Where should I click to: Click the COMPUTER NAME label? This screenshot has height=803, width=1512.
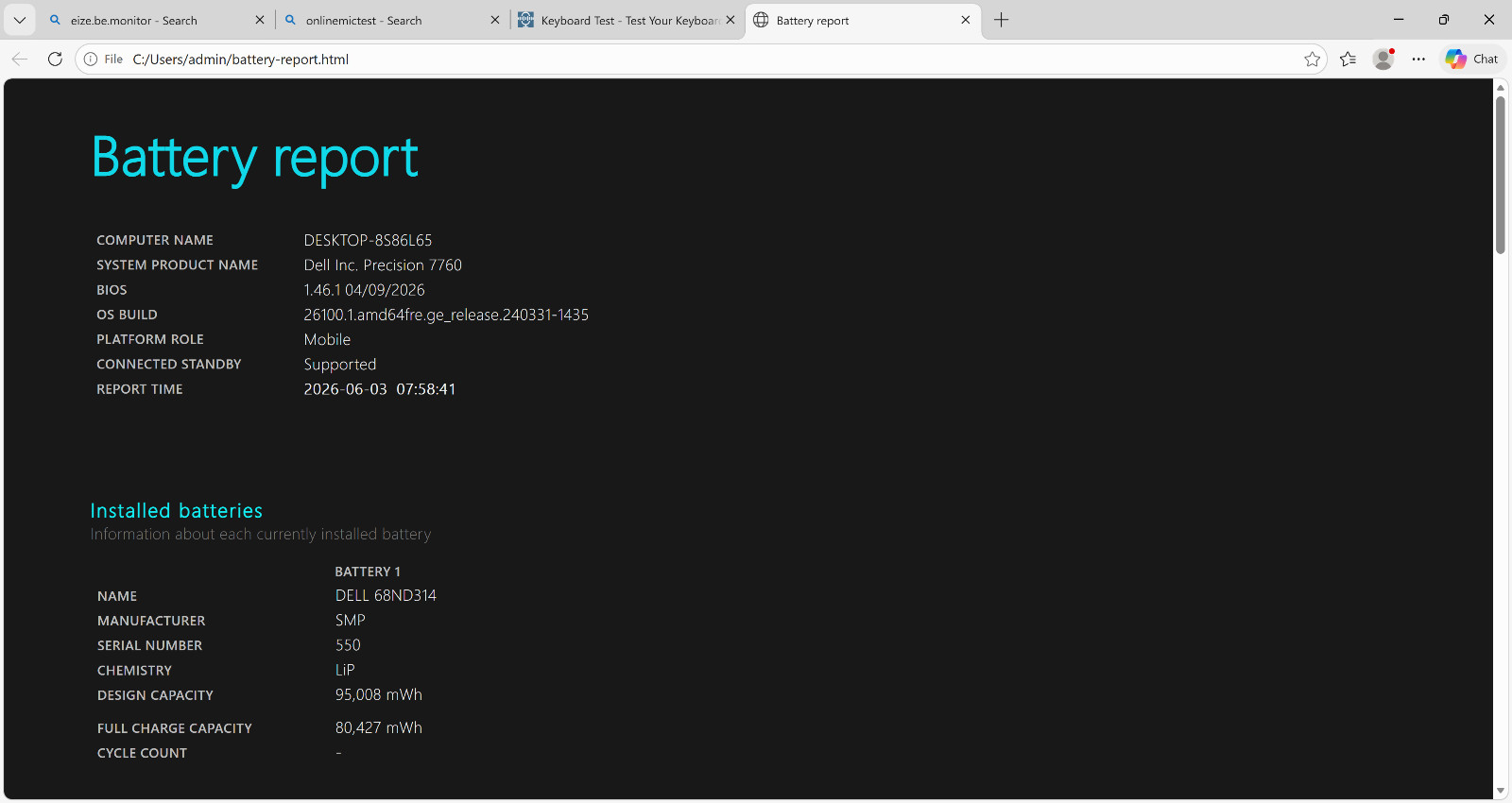(x=155, y=240)
